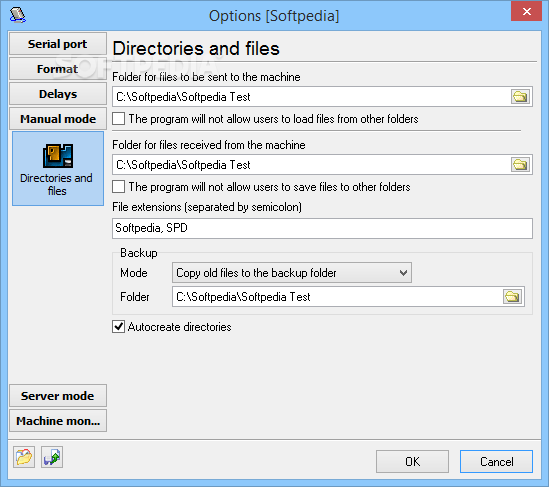Viewport: 549px width, 487px height.
Task: Click the application icon in title bar
Action: click(18, 15)
